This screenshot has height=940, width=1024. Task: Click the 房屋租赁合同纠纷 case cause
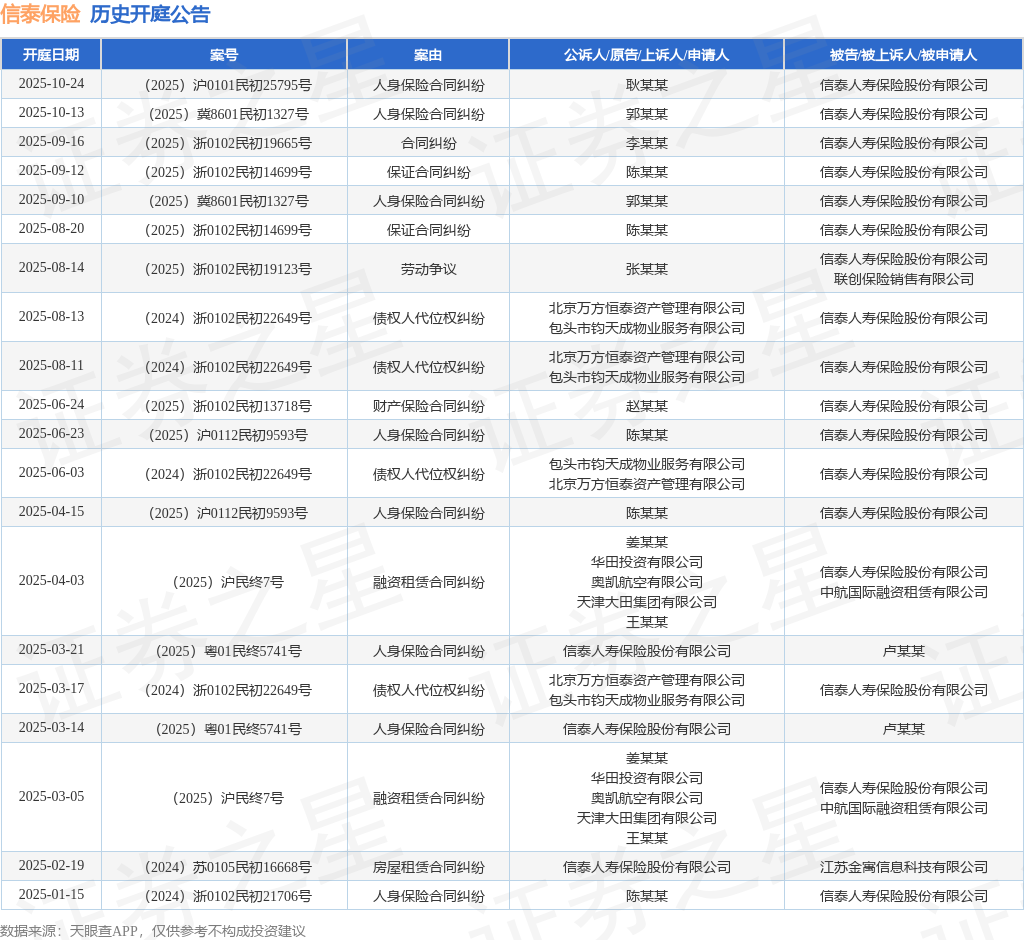(428, 867)
